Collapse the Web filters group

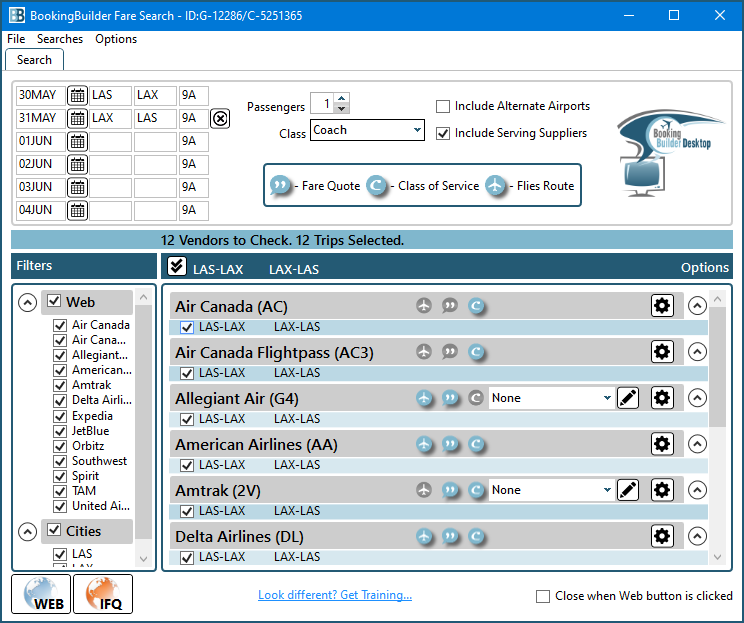click(28, 303)
